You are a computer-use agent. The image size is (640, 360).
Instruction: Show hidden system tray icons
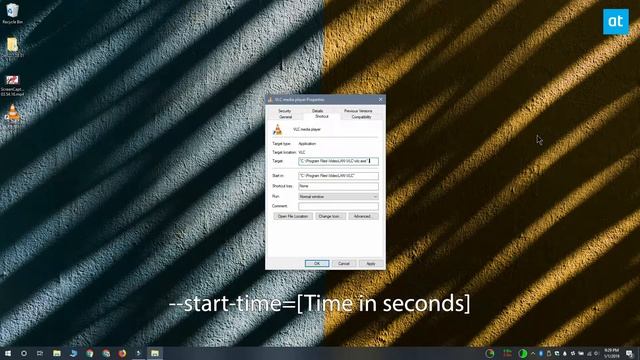533,353
